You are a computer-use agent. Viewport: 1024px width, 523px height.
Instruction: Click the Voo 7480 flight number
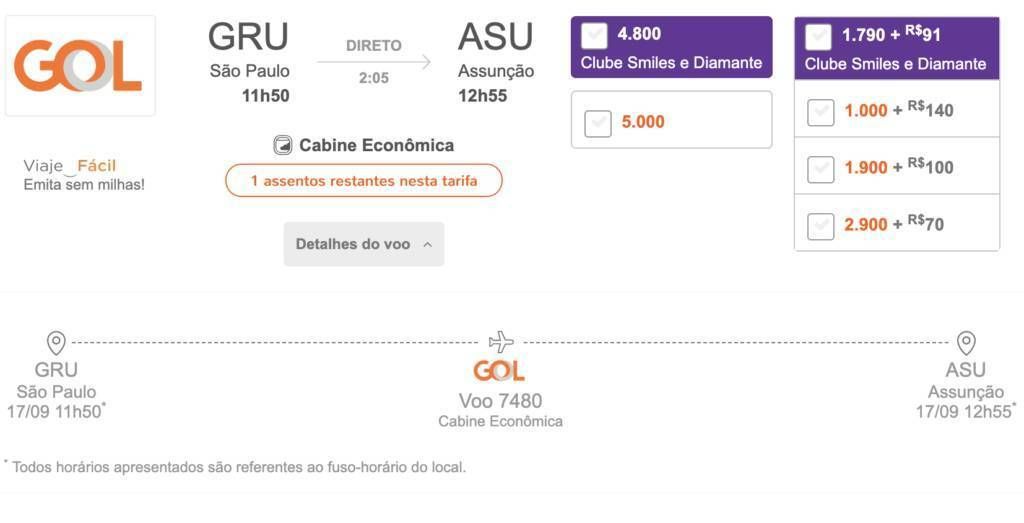tap(500, 400)
